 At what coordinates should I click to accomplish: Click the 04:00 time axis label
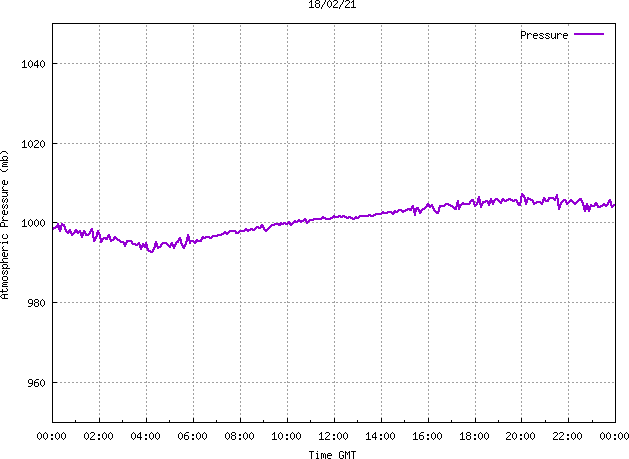[x=146, y=436]
